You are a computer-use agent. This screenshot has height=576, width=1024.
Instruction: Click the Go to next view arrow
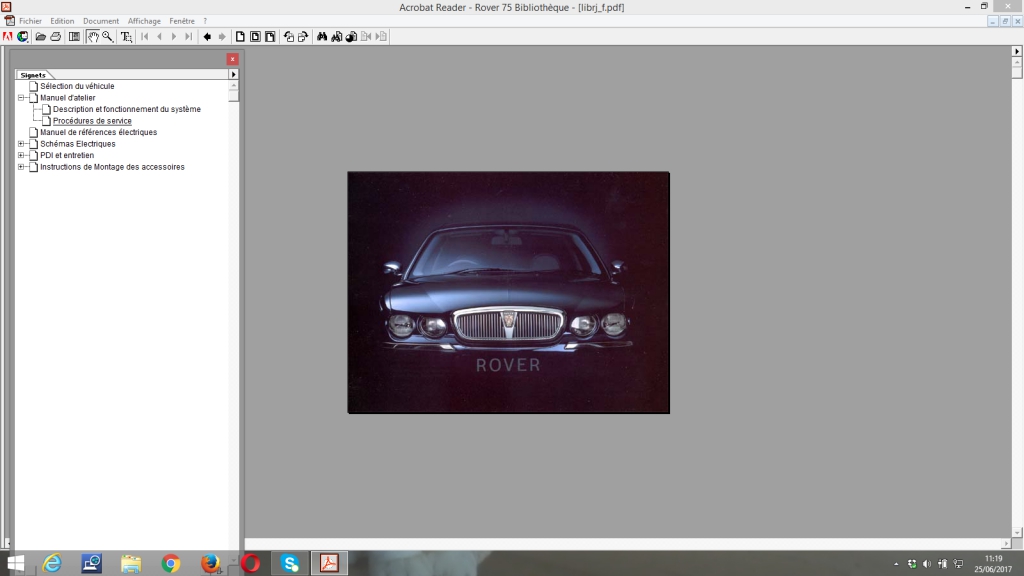click(x=222, y=37)
